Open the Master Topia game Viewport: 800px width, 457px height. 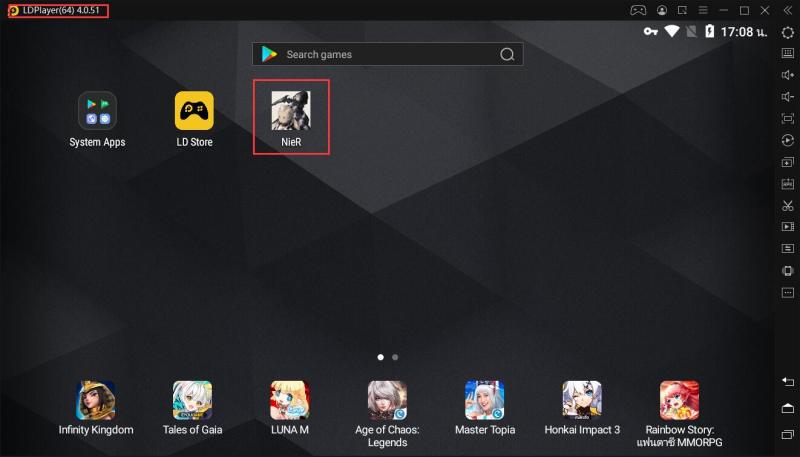click(x=485, y=408)
